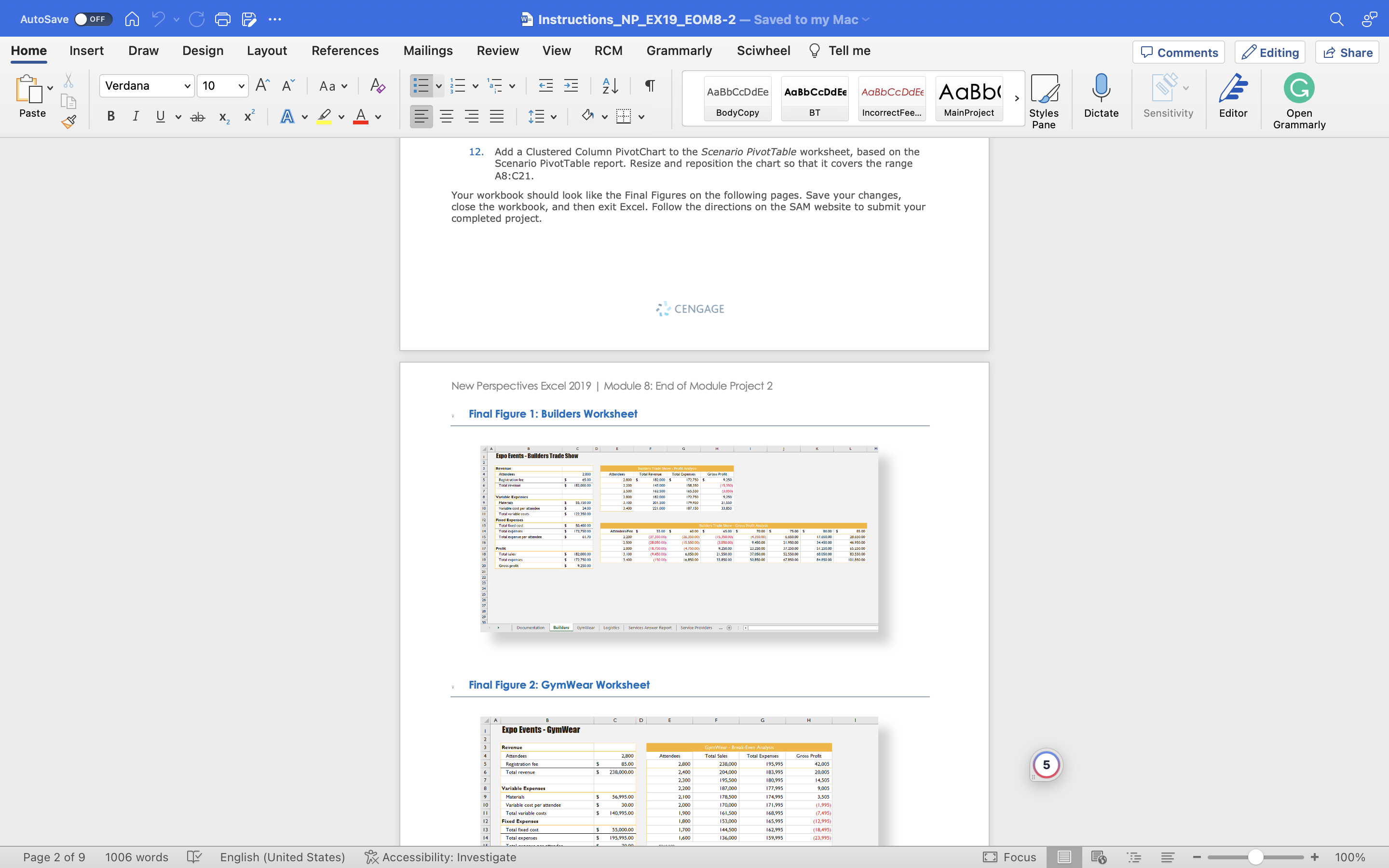Image resolution: width=1389 pixels, height=868 pixels.
Task: Click the Format Painter brush icon
Action: (69, 122)
